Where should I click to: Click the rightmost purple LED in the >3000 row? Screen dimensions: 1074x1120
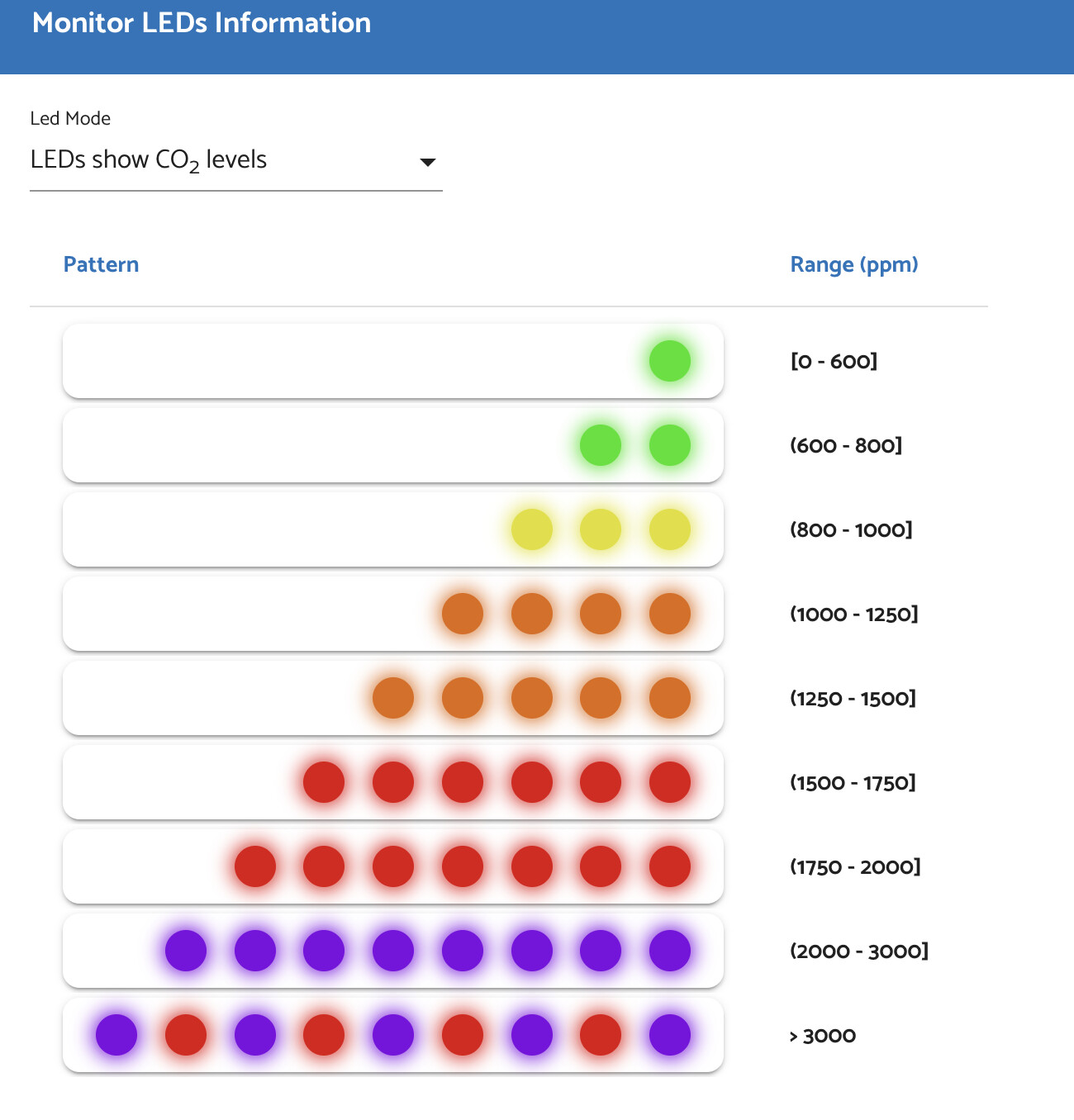point(669,1035)
